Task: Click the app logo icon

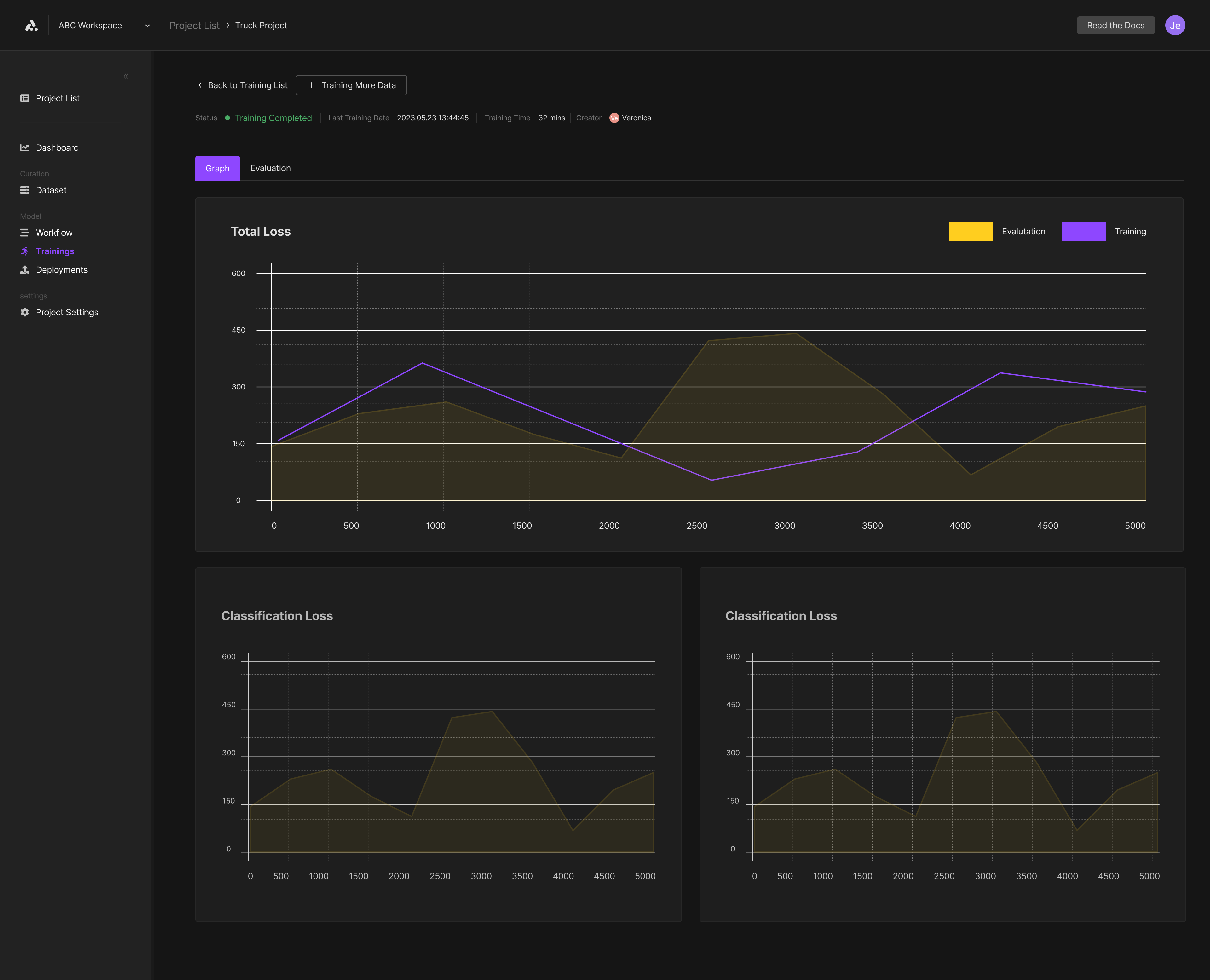Action: point(32,26)
